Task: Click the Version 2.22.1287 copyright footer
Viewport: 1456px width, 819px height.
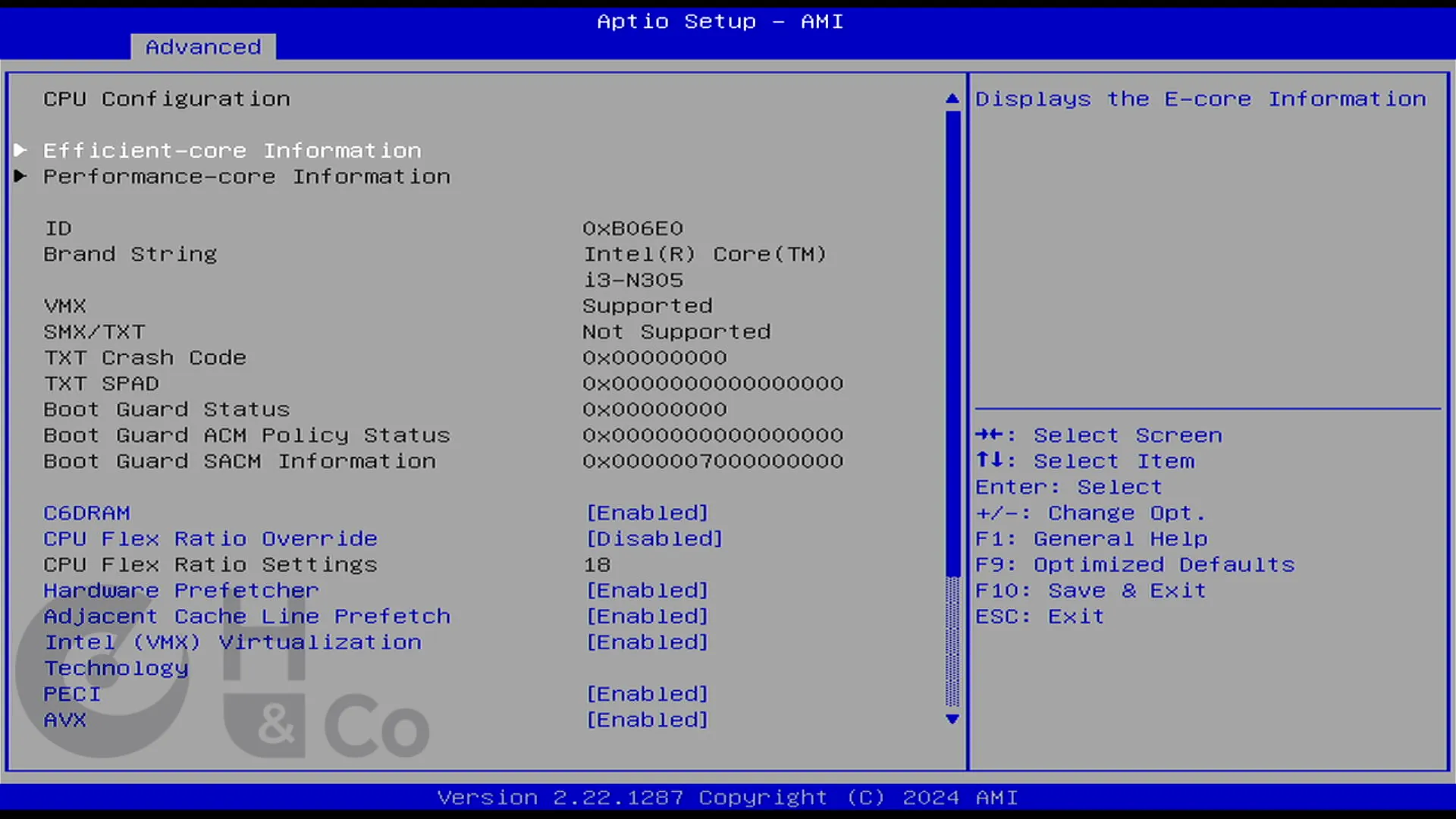Action: click(x=727, y=797)
